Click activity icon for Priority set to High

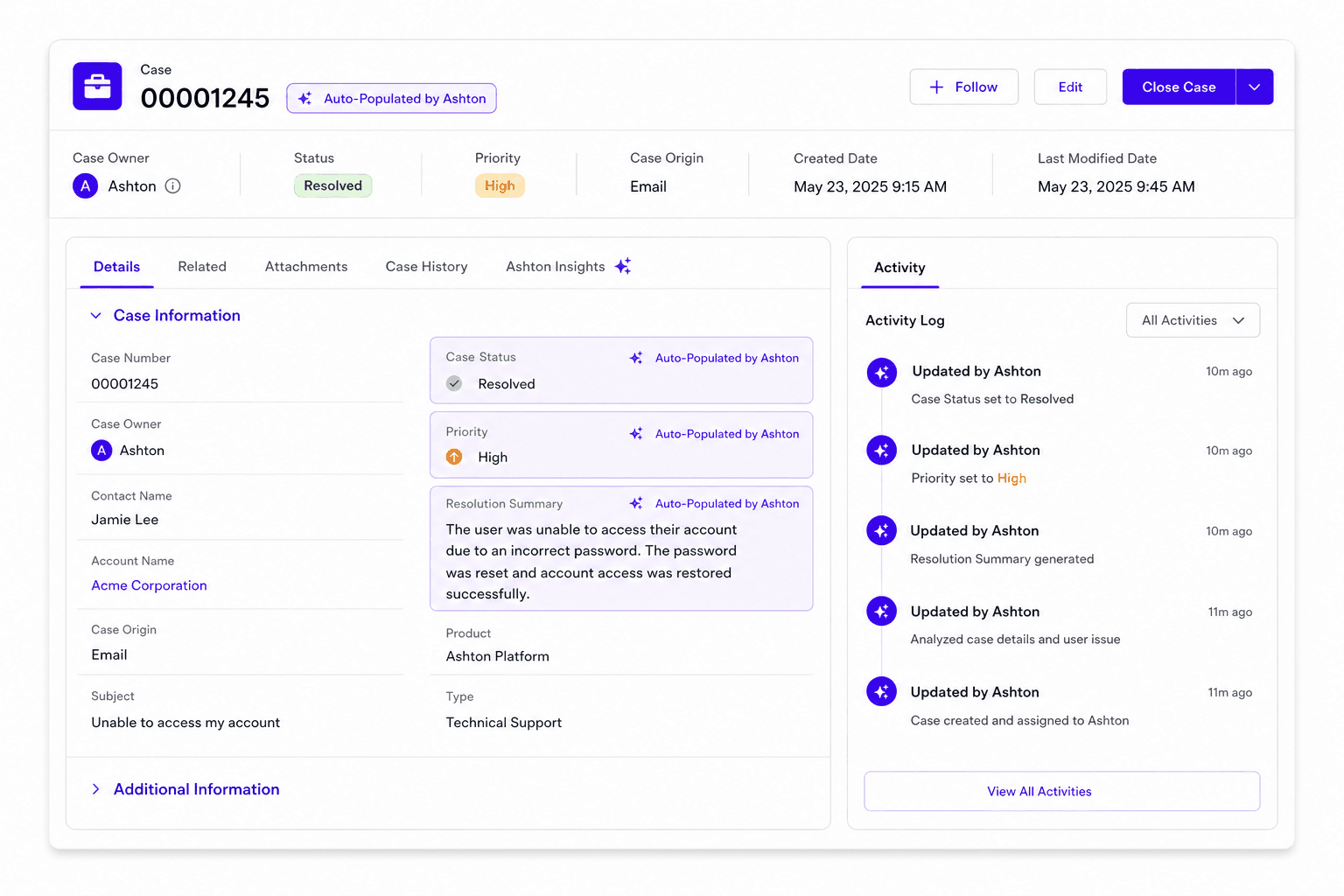(881, 451)
